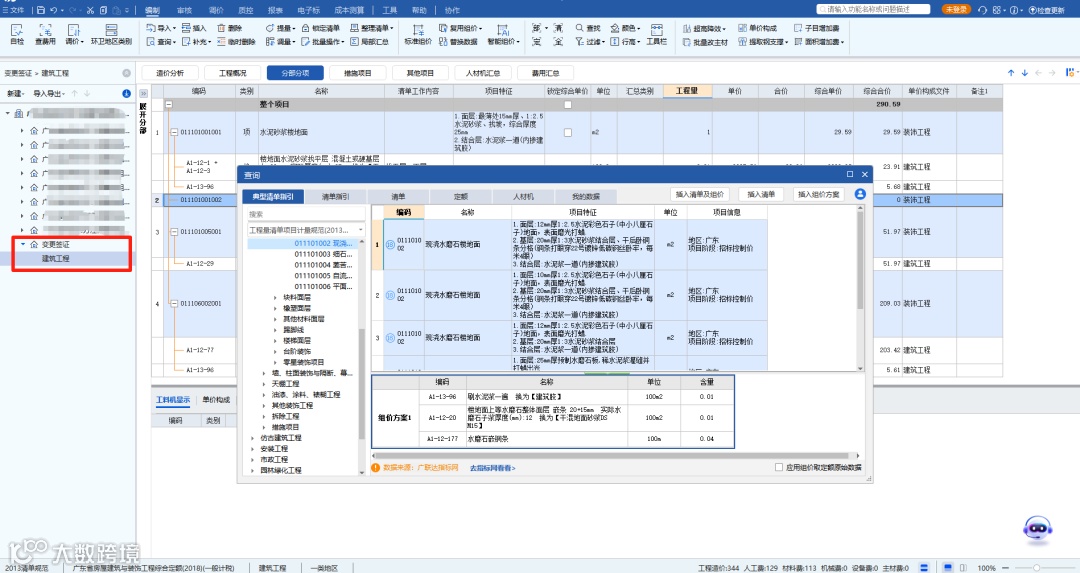The height and width of the screenshot is (573, 1080).
Task: Click the 去指标网看看 link
Action: coord(492,468)
